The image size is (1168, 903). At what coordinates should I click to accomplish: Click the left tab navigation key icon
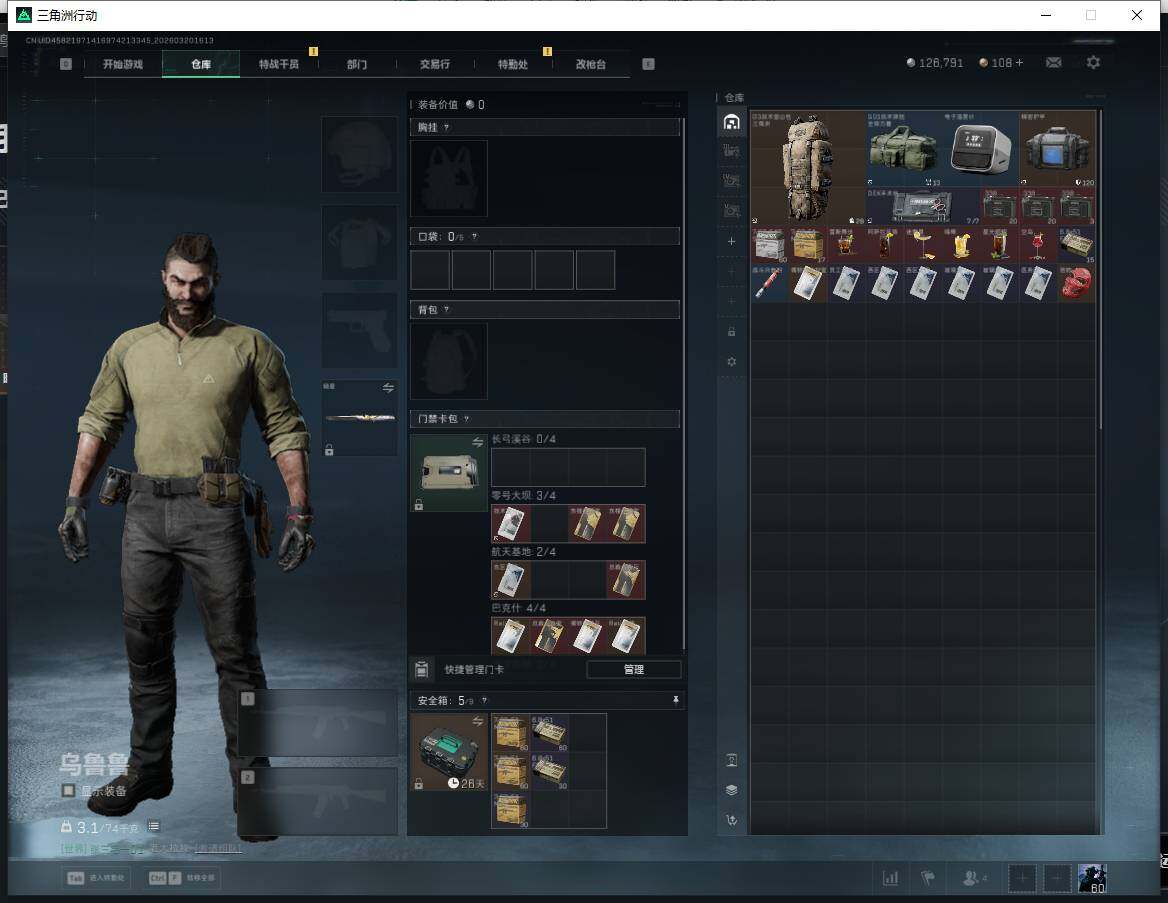tap(66, 64)
